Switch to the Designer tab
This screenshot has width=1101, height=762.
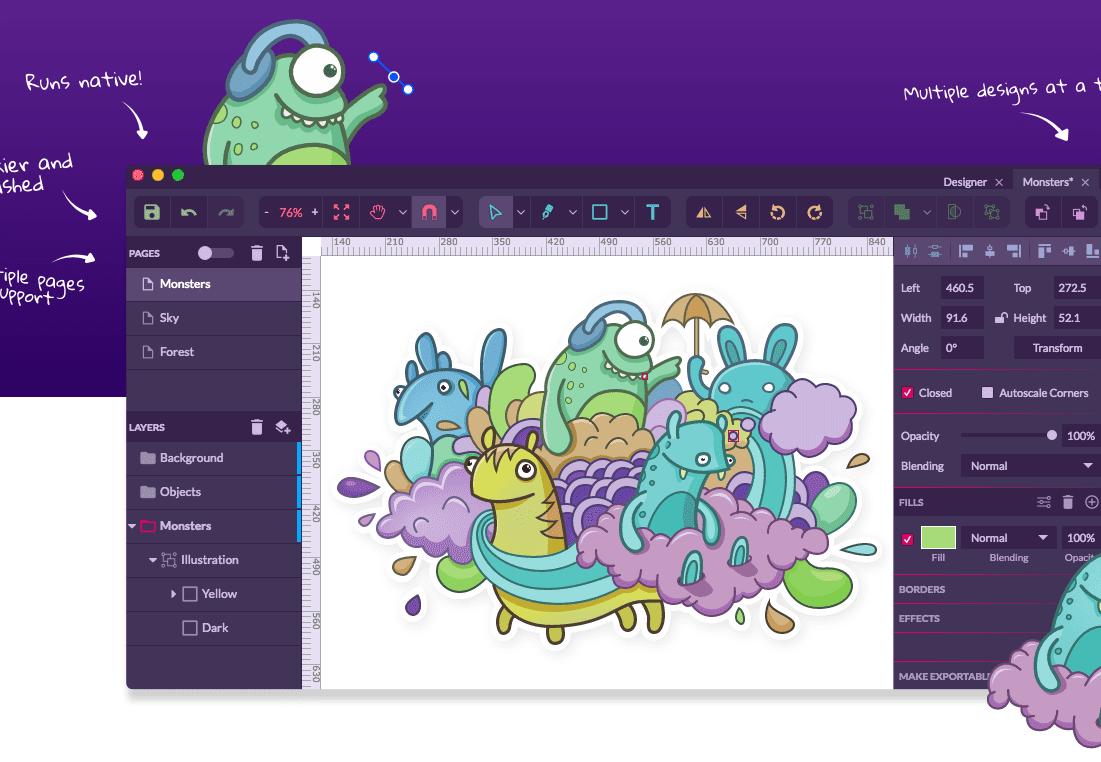coord(965,181)
